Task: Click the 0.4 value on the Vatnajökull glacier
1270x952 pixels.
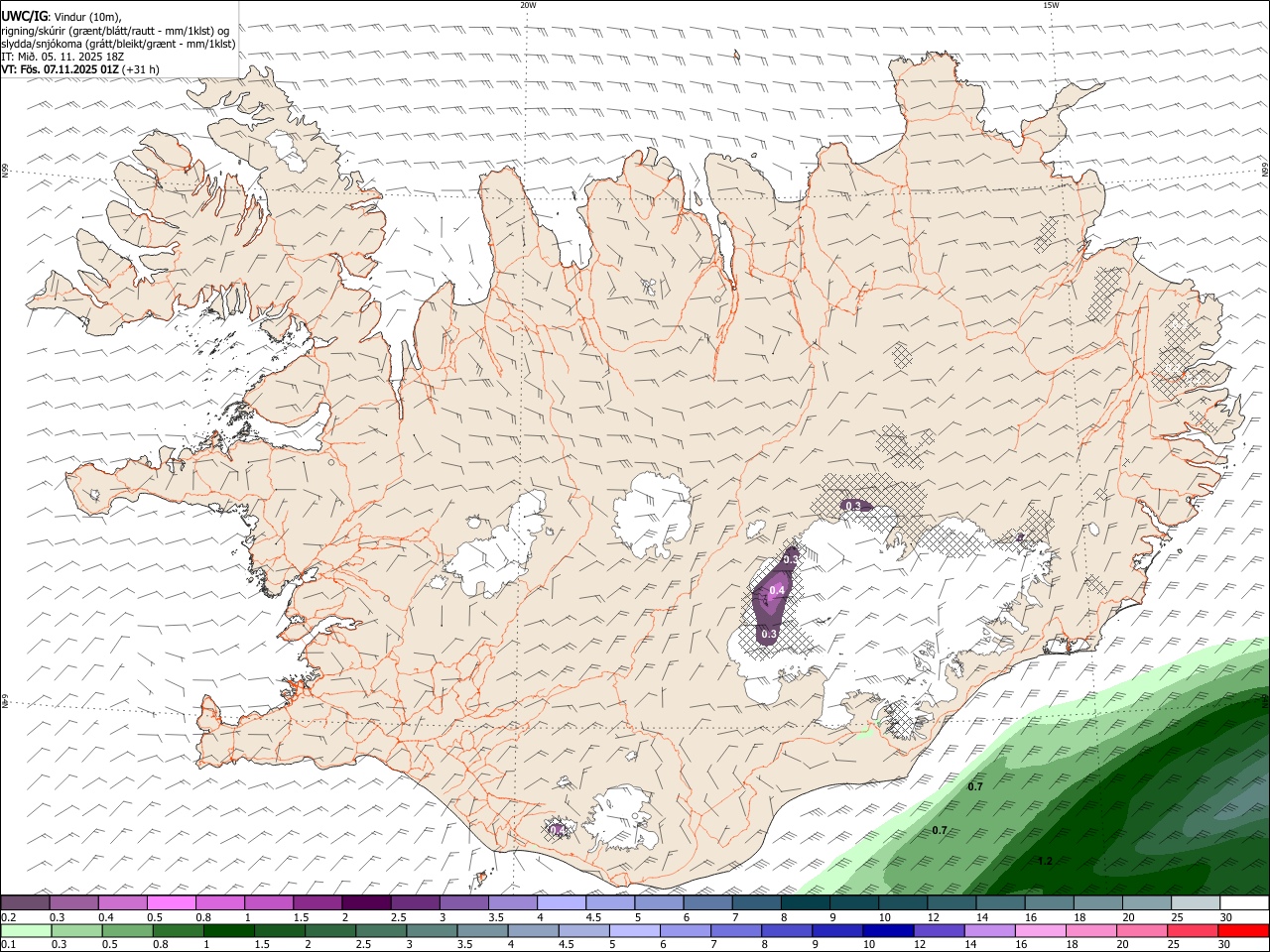Action: pyautogui.click(x=777, y=590)
